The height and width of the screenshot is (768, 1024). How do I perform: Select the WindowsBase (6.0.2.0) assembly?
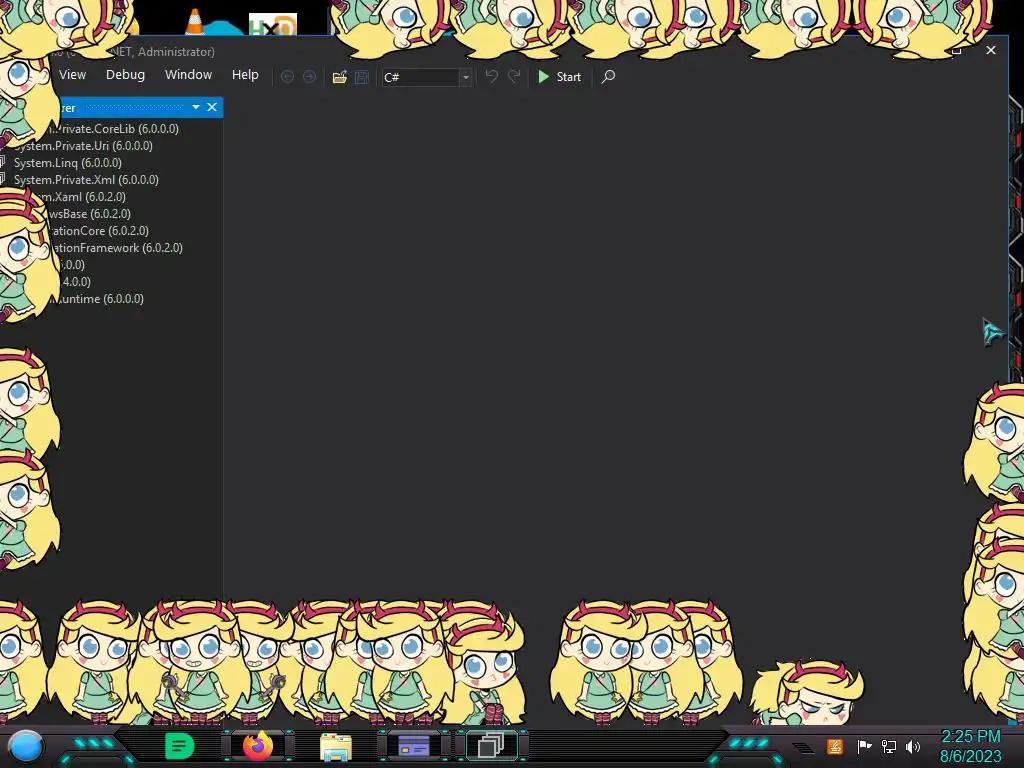click(x=89, y=214)
